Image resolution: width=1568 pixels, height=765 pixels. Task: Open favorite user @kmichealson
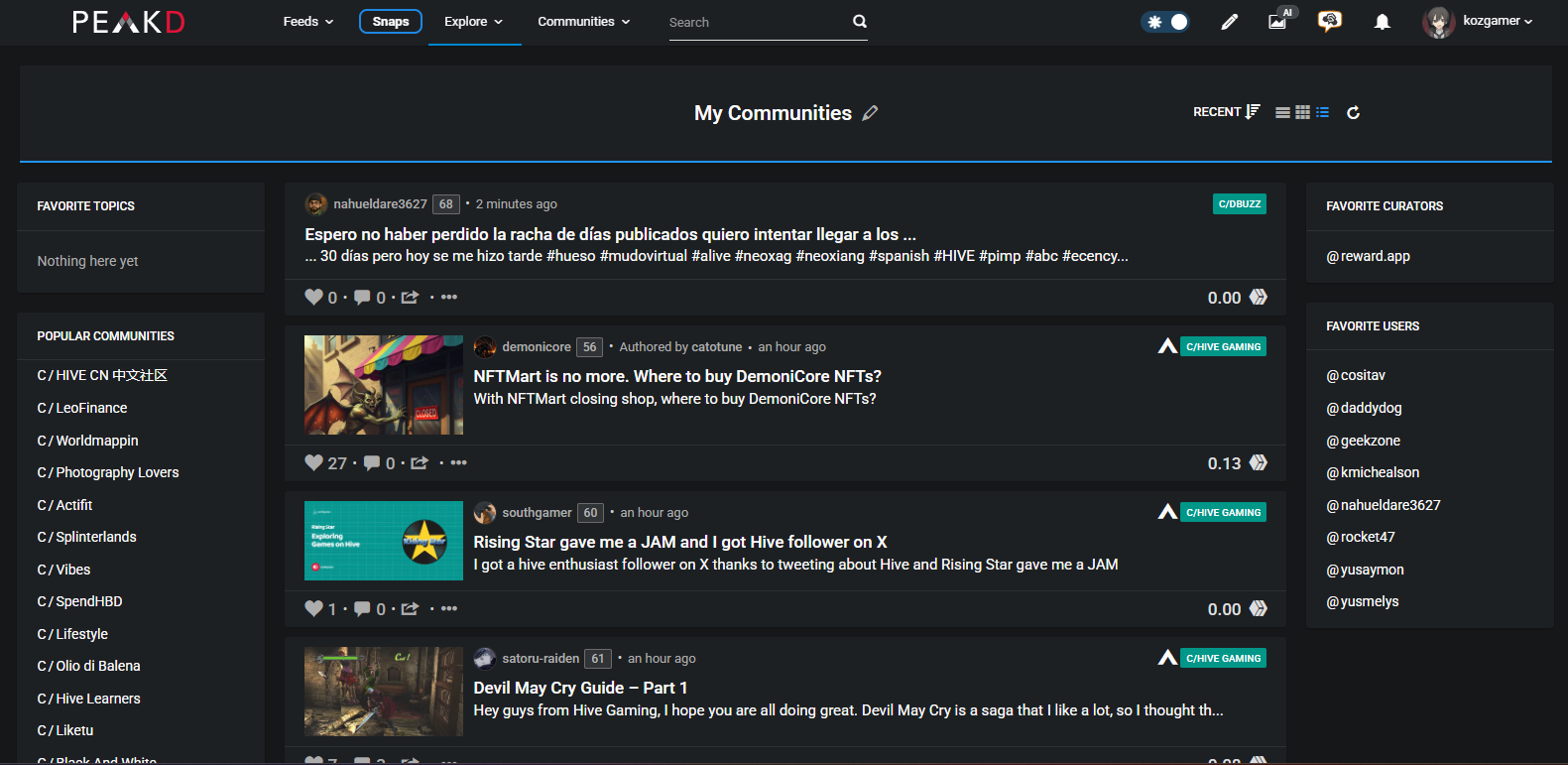(x=1373, y=472)
